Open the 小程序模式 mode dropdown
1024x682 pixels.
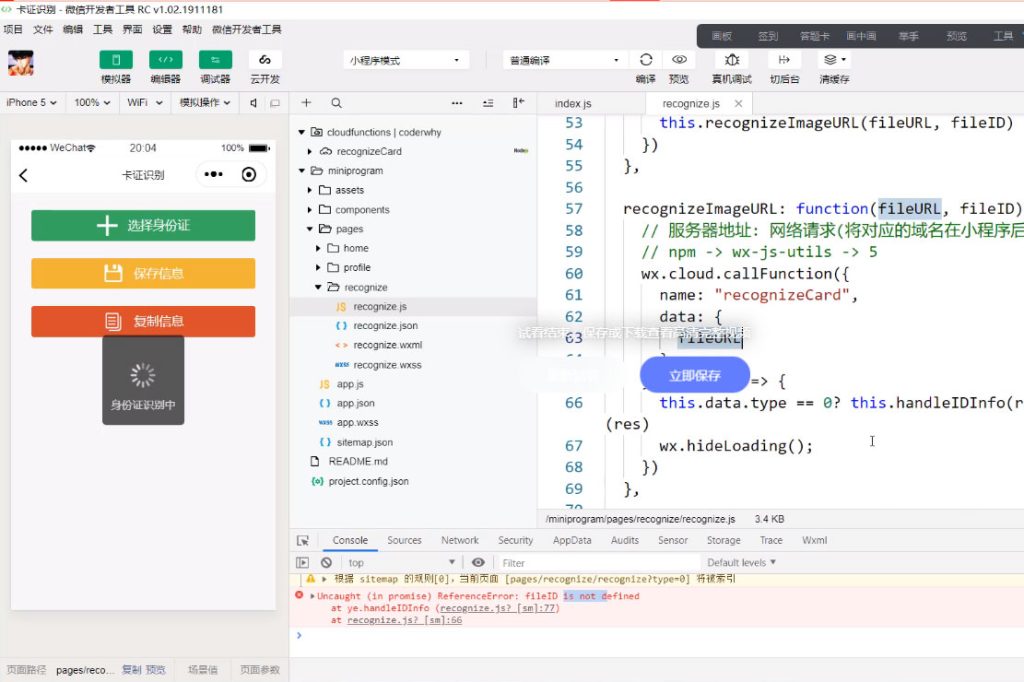coord(405,60)
